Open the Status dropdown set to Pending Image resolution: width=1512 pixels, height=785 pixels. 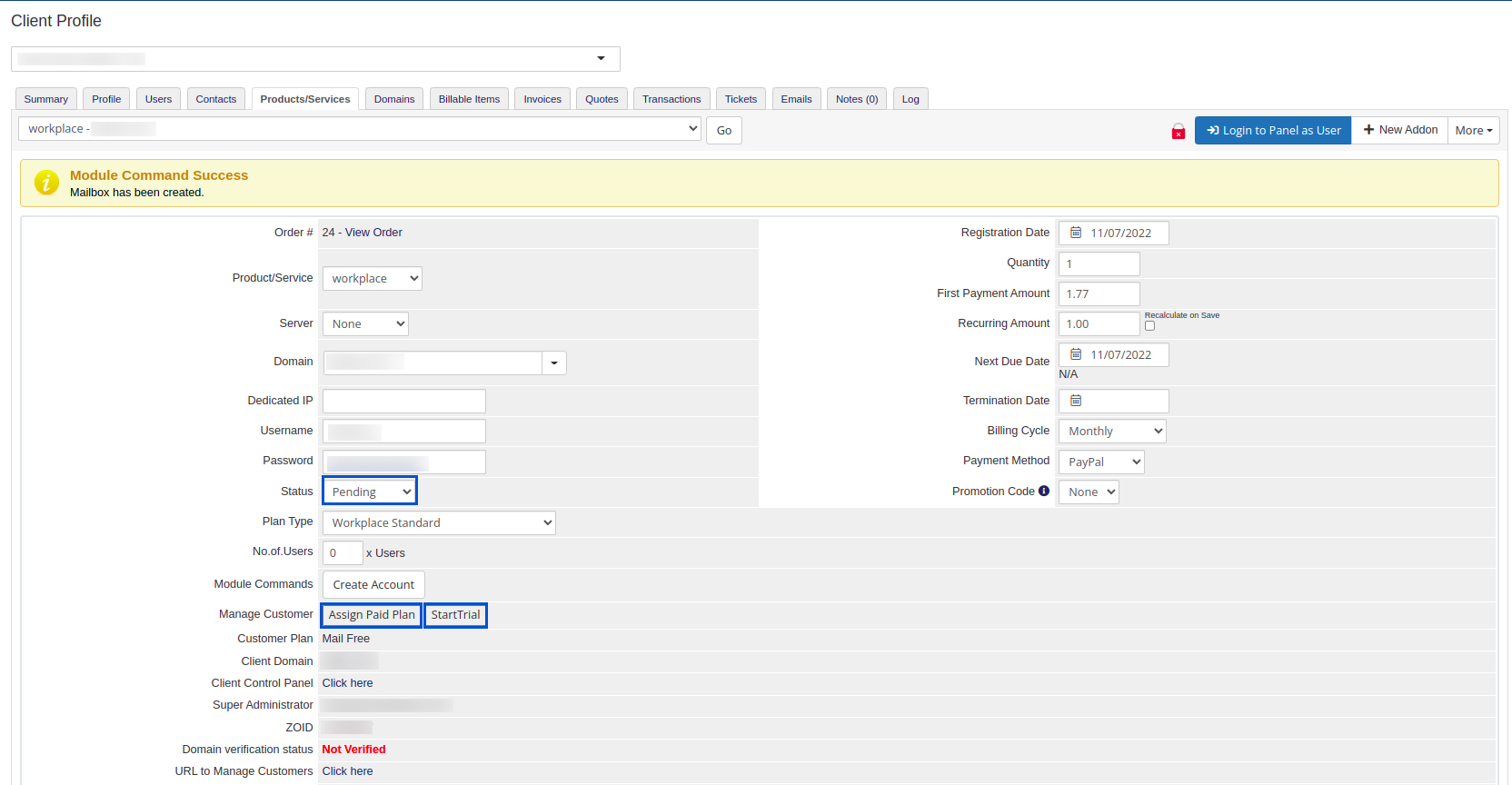tap(370, 492)
